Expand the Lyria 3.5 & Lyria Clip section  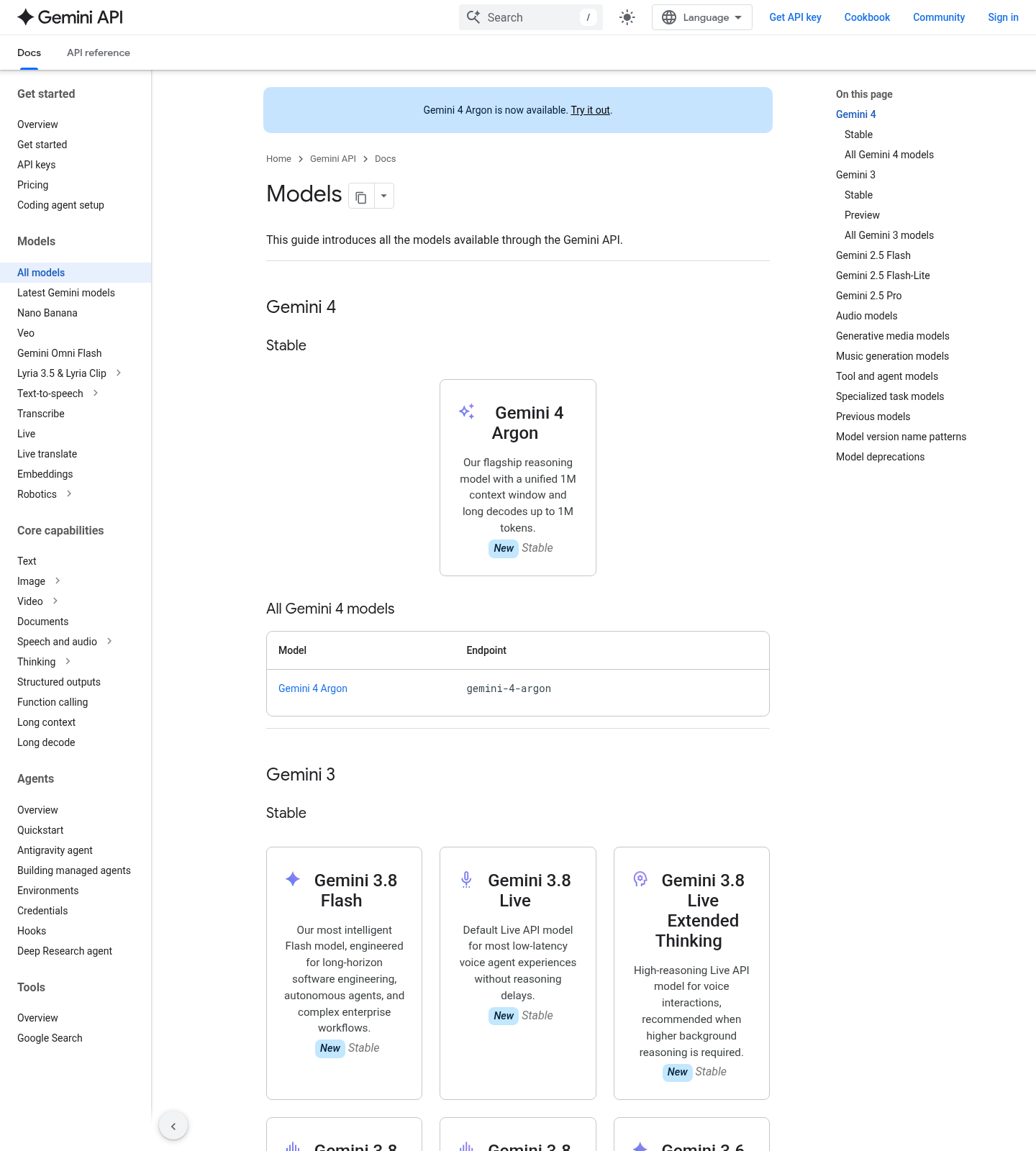[119, 373]
